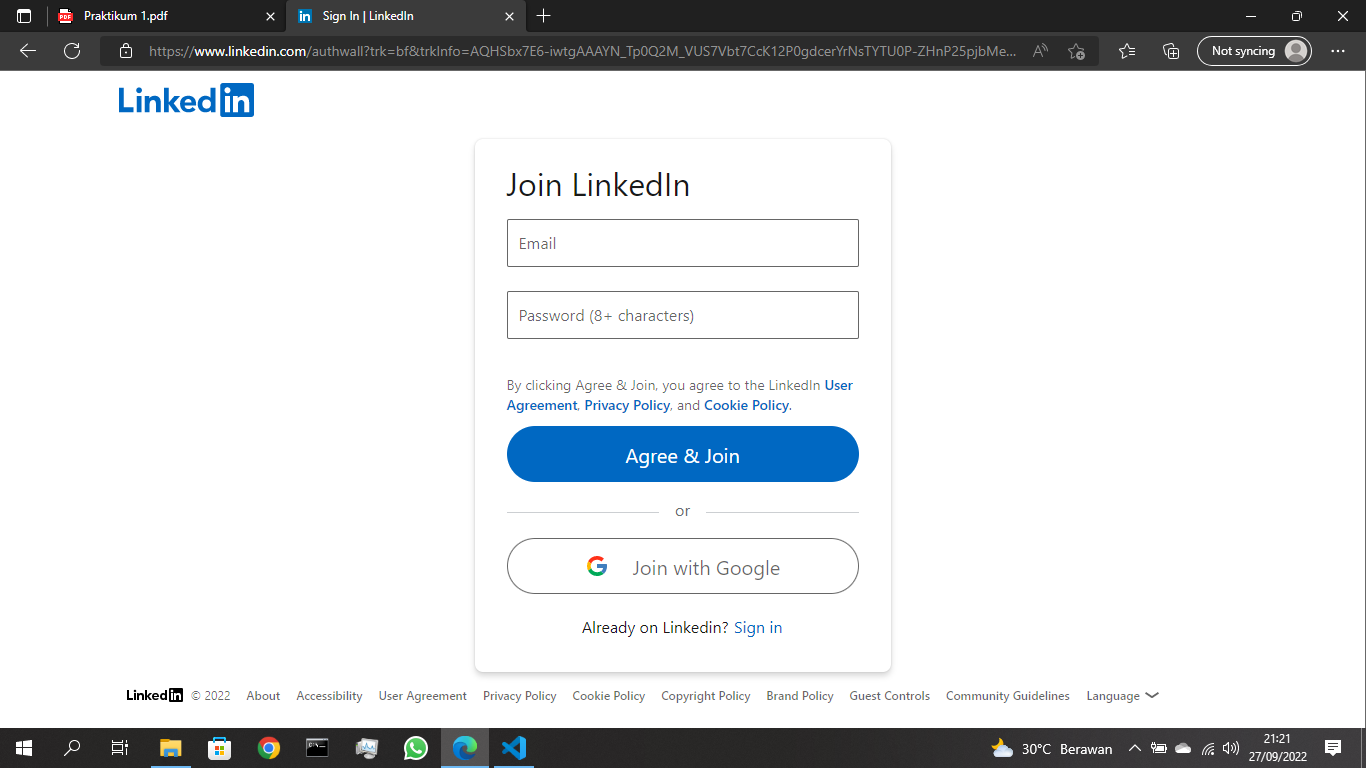Open WhatsApp from the taskbar

pyautogui.click(x=415, y=748)
